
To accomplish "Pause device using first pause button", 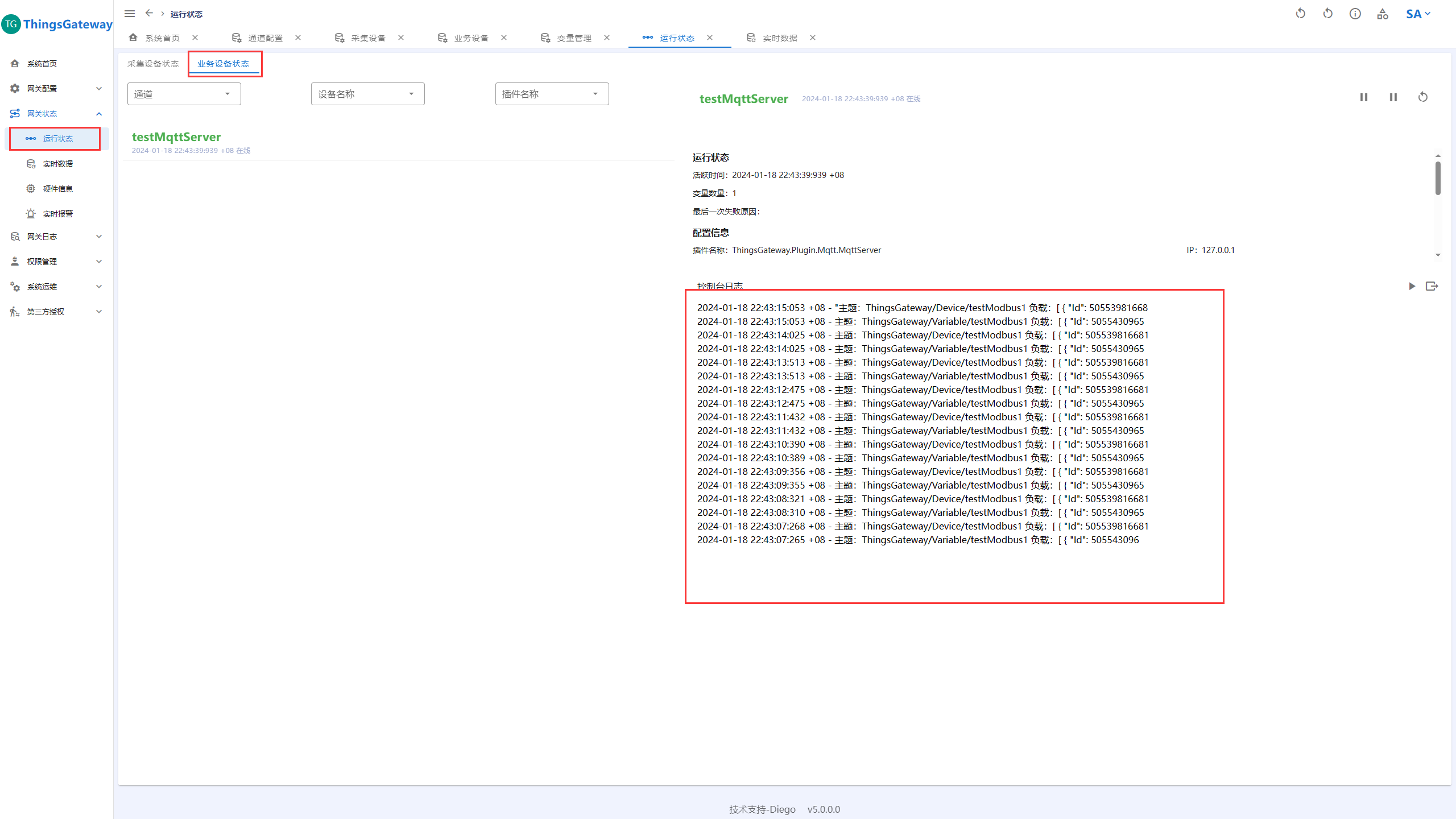I will [1363, 97].
